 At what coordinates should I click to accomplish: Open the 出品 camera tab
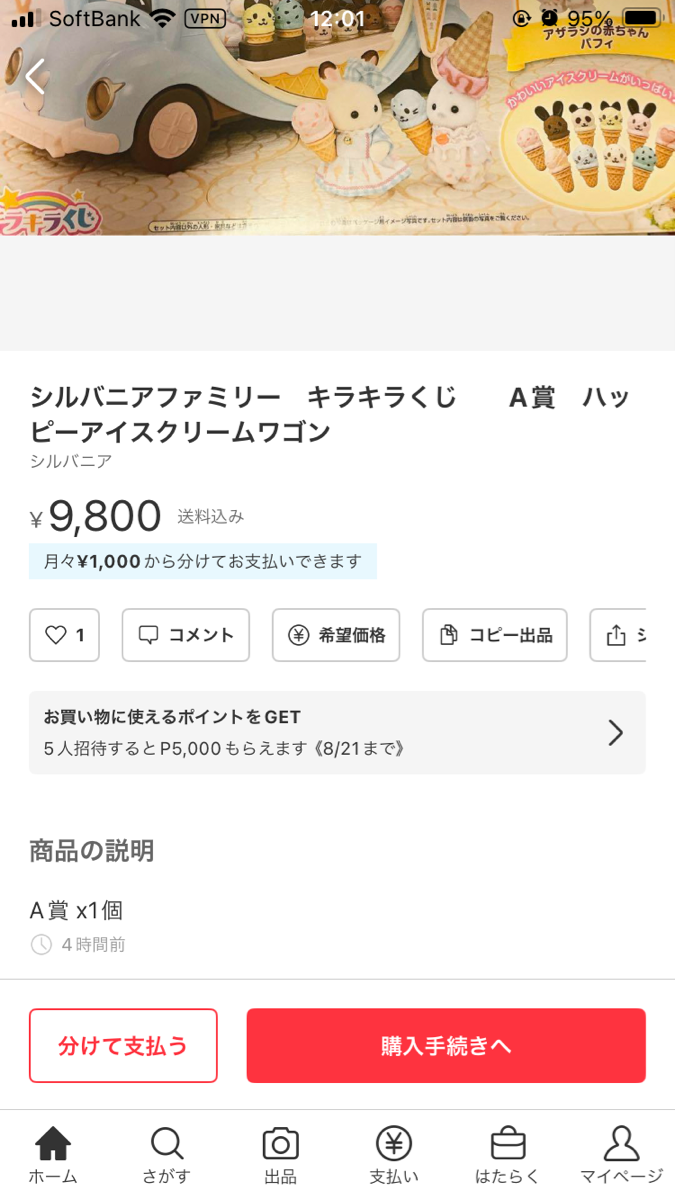point(280,1155)
